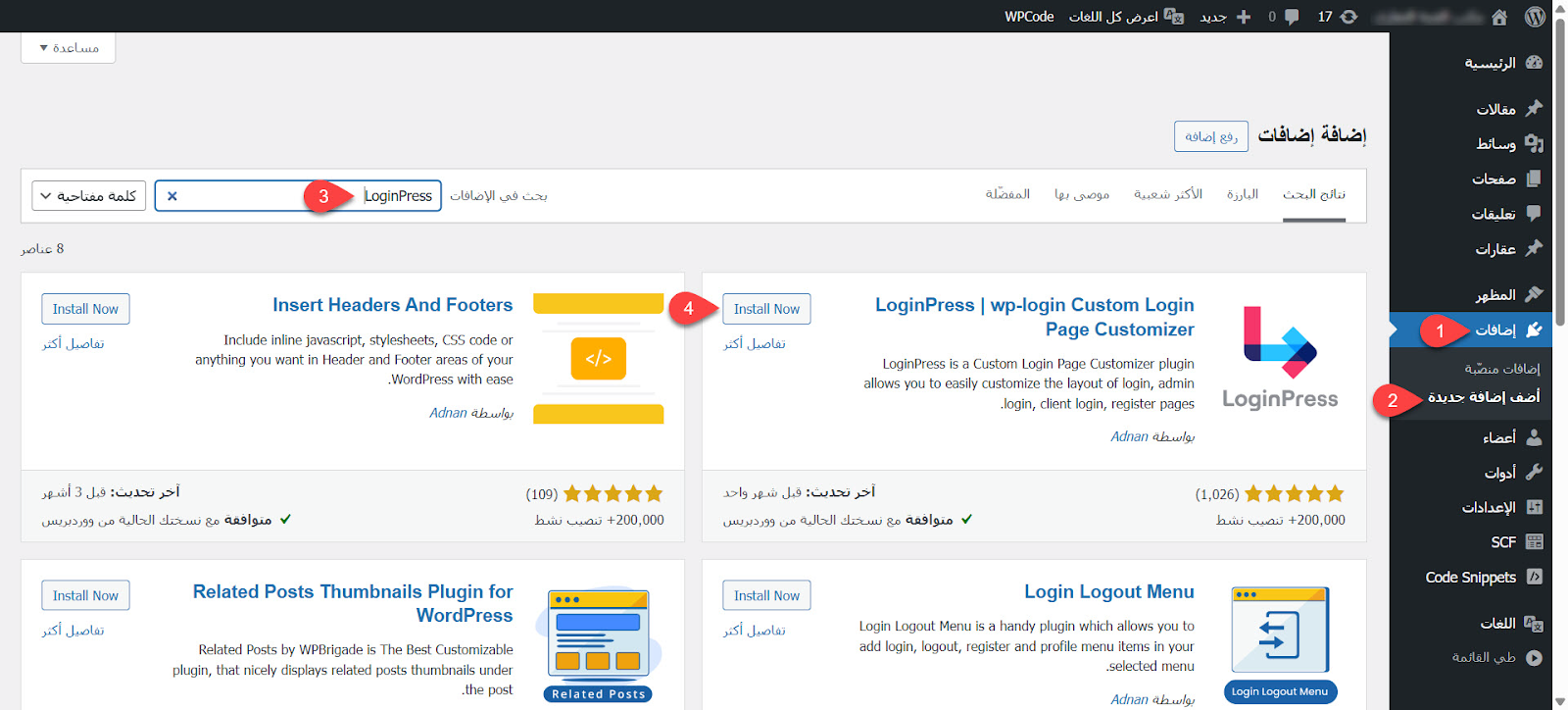The image size is (1568, 710).
Task: Open the كلمة مفتاحية search type dropdown
Action: tap(88, 196)
